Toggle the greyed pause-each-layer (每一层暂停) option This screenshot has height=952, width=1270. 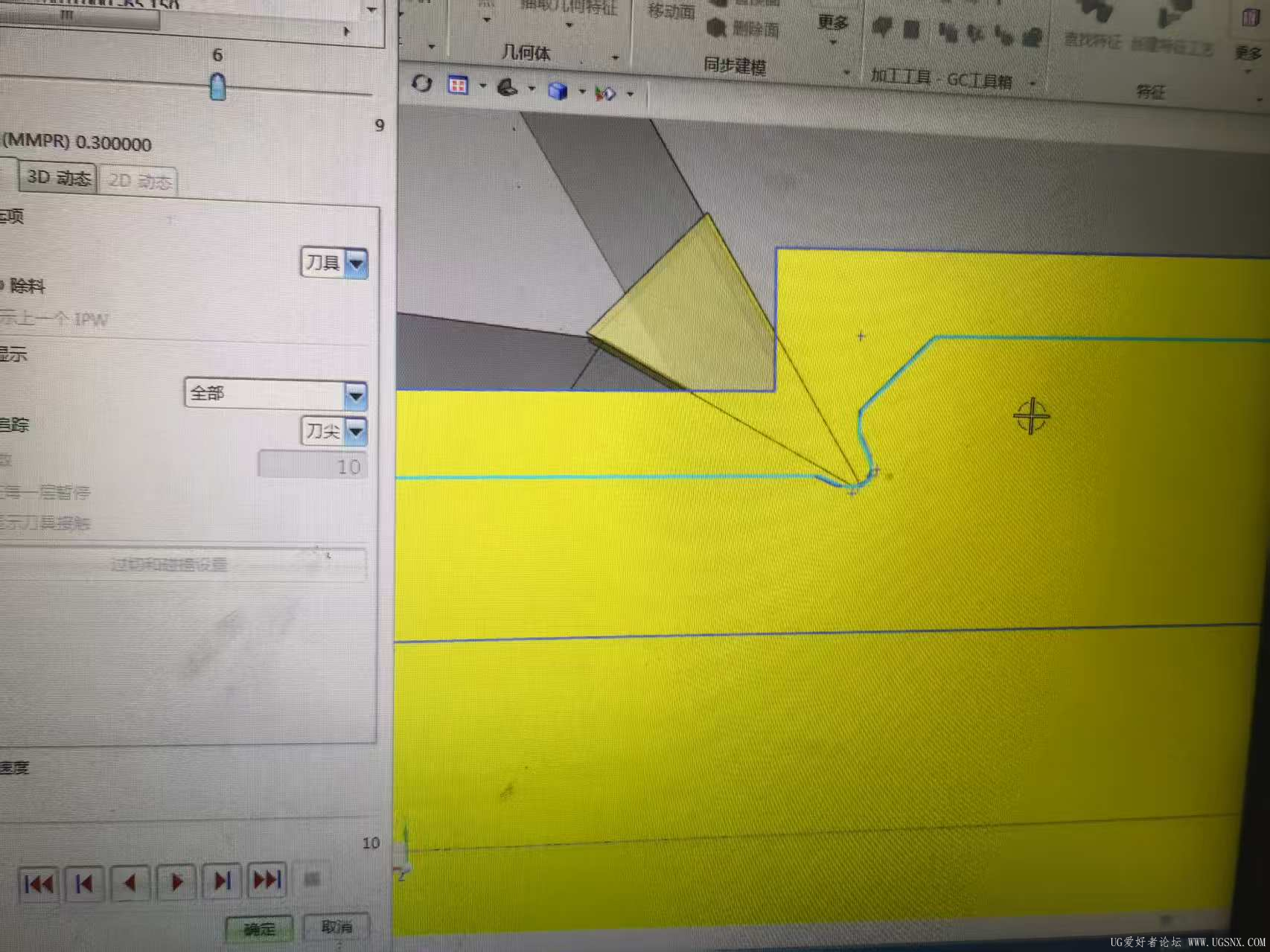(x=45, y=492)
